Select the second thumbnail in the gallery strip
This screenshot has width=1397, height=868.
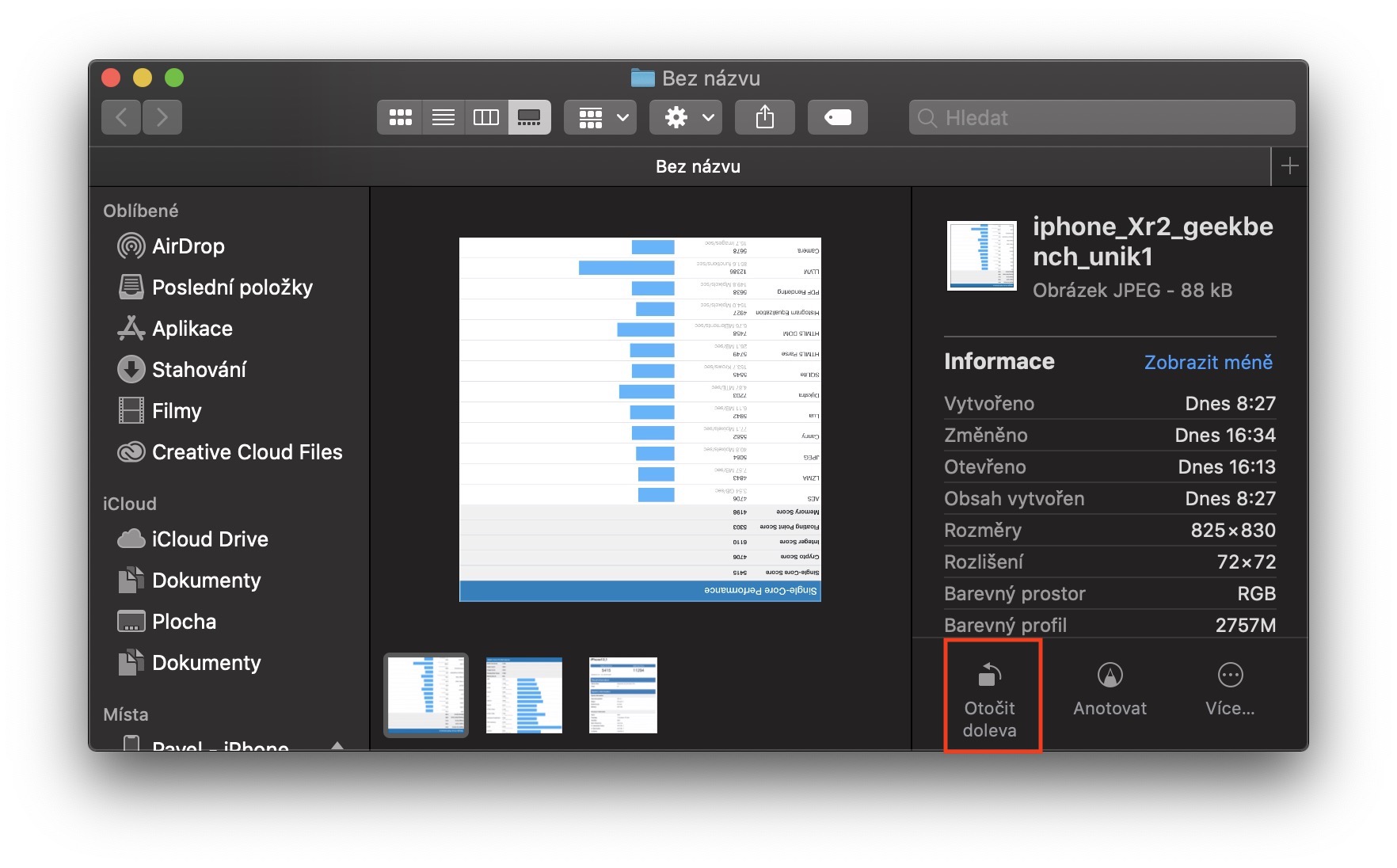[524, 695]
